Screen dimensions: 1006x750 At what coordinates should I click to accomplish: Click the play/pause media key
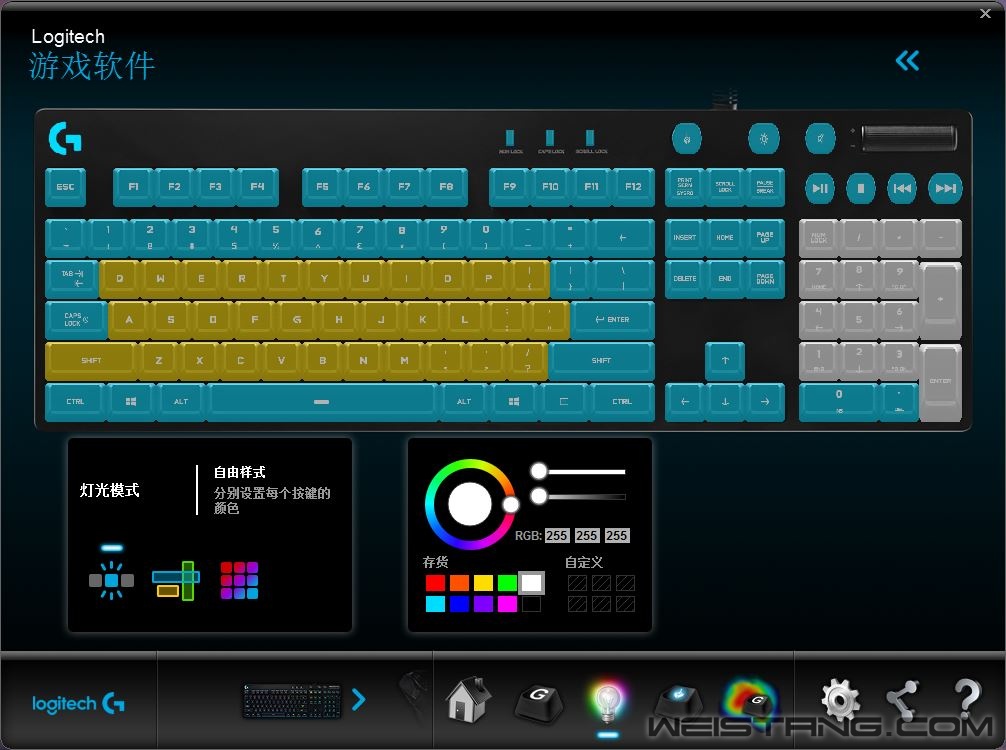click(820, 188)
